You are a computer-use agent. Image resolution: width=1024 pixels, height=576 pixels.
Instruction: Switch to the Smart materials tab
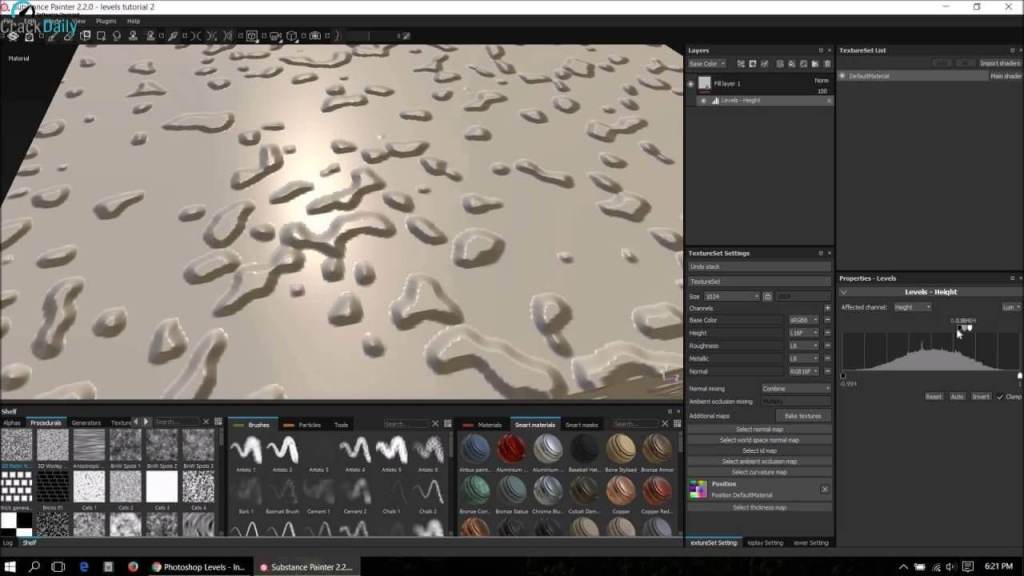(x=535, y=424)
